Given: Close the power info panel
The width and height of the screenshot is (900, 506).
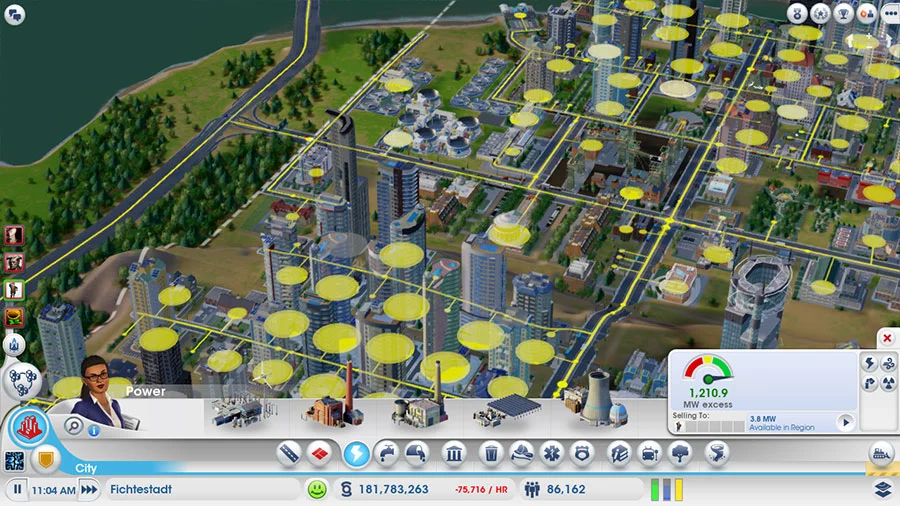Looking at the screenshot, I should (887, 338).
